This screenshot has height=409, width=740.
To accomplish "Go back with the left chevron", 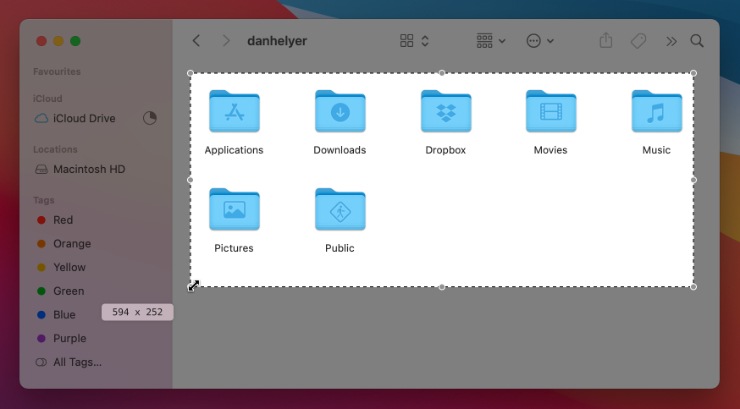I will [196, 41].
